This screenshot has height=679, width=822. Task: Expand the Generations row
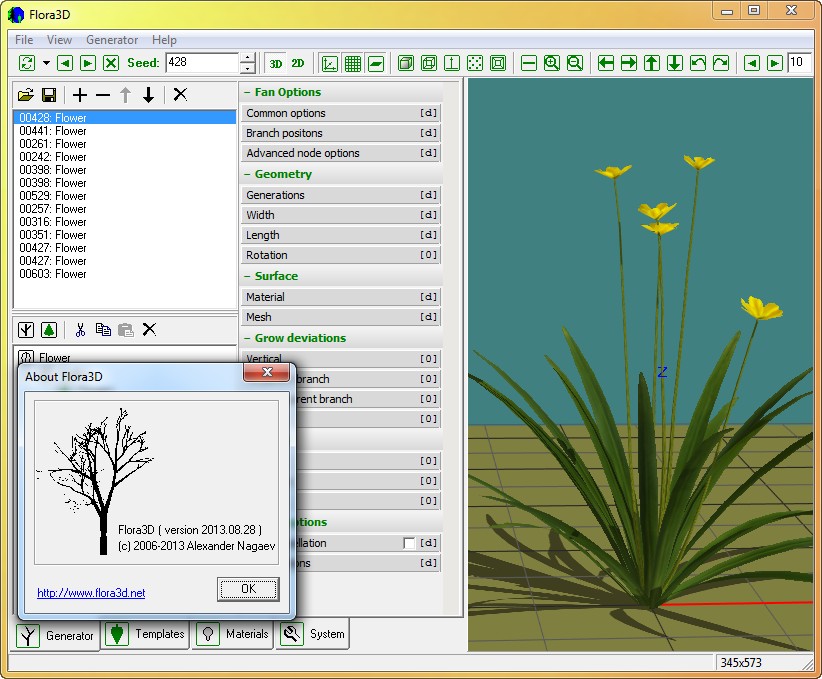340,195
